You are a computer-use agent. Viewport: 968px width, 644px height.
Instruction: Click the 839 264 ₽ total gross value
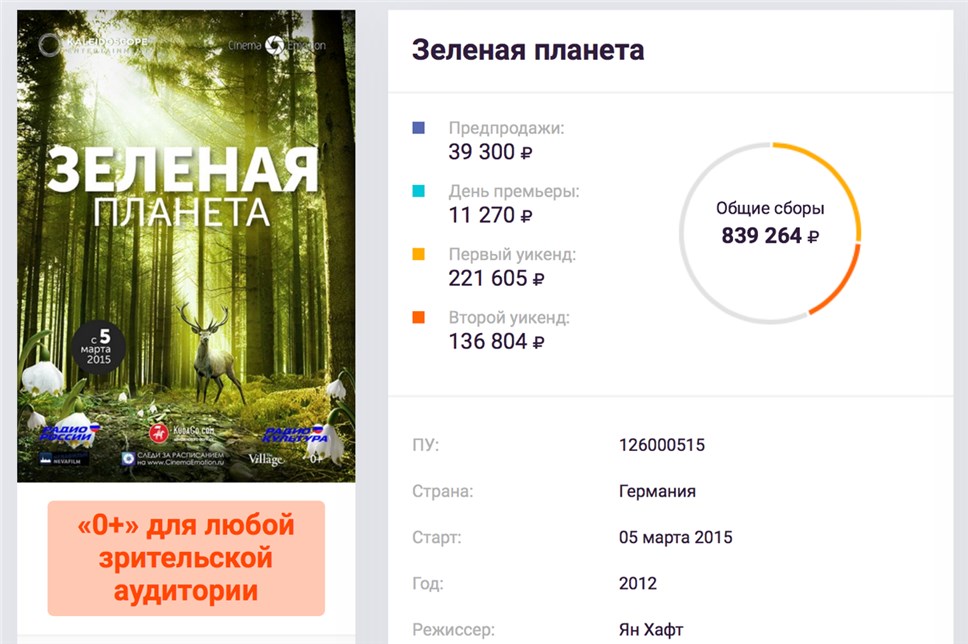click(x=770, y=235)
